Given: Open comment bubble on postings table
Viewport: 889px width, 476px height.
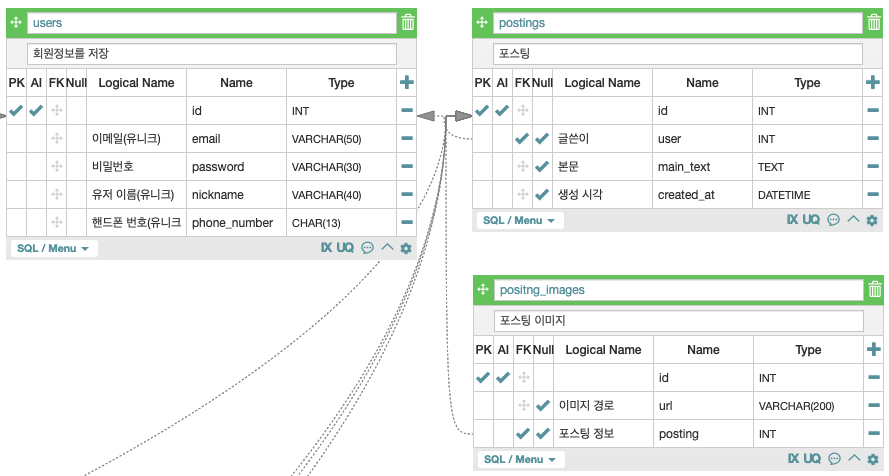Looking at the screenshot, I should pos(833,220).
